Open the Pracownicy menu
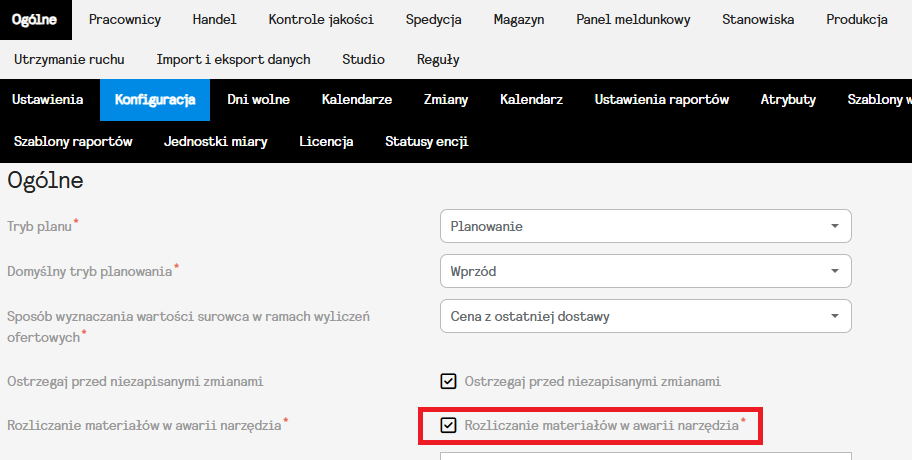The image size is (912, 460). tap(125, 20)
